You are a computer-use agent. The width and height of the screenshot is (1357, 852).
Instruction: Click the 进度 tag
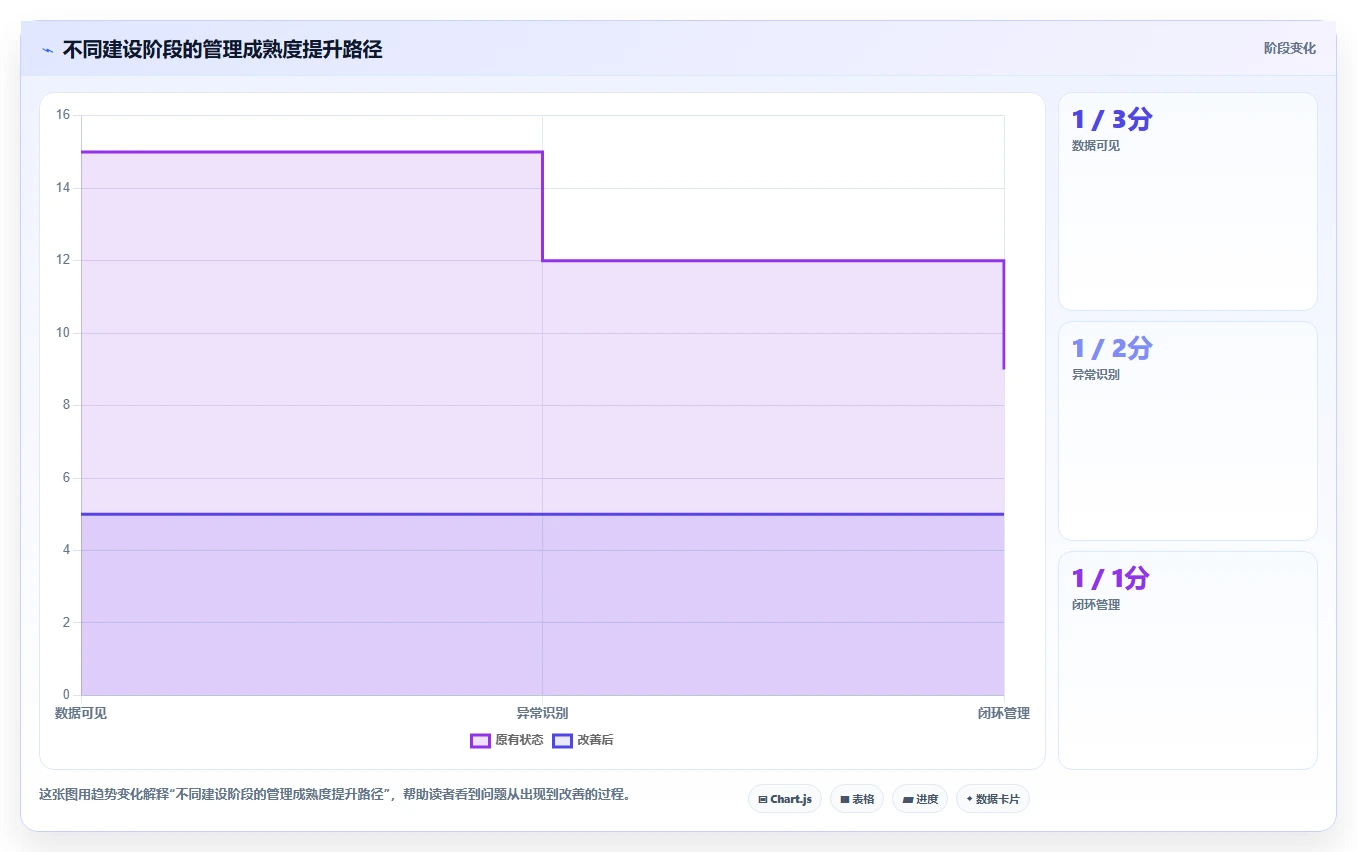tap(920, 799)
